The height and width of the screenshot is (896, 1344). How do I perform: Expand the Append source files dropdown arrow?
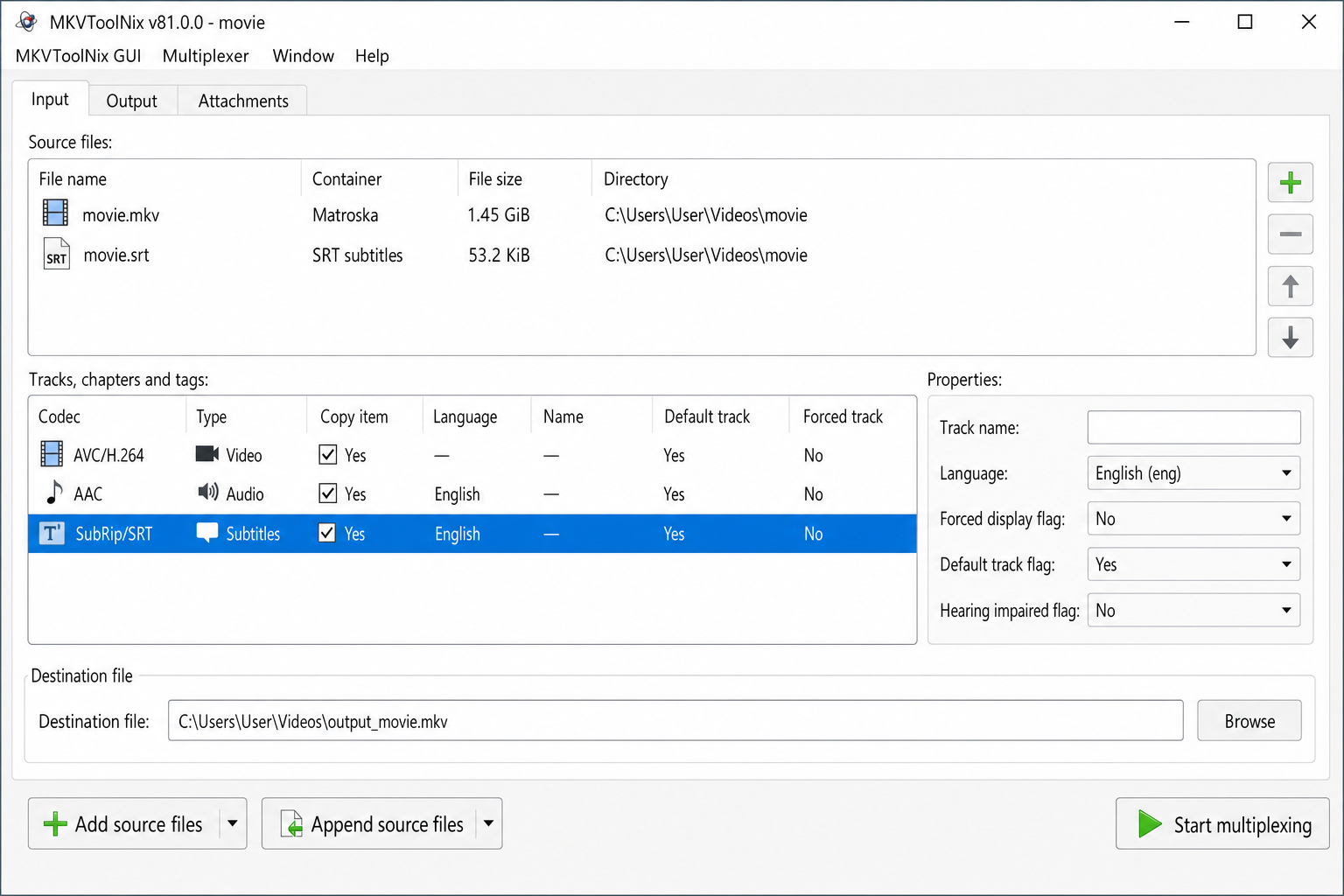pyautogui.click(x=488, y=823)
